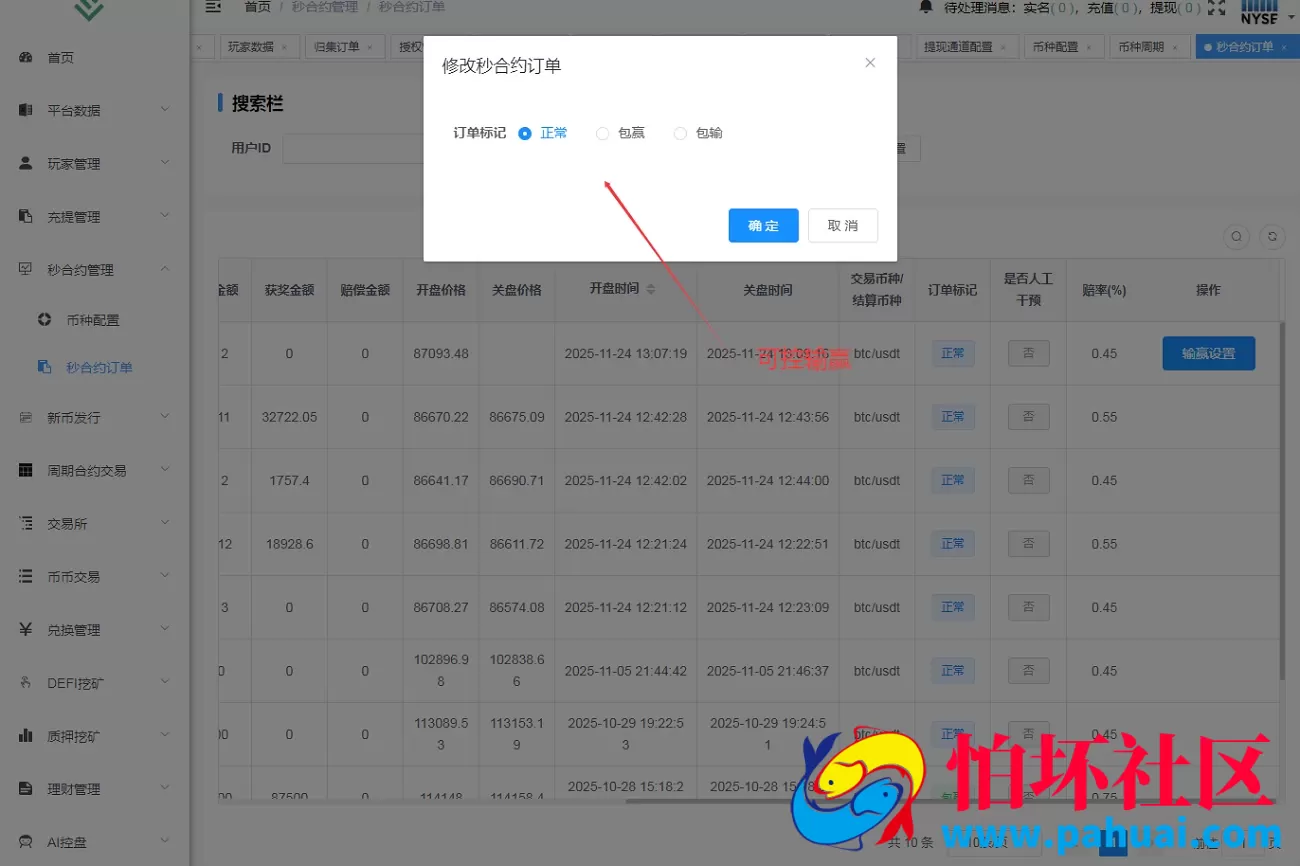Viewport: 1300px width, 866px height.
Task: Click the NYSE avatar logo
Action: (1260, 11)
